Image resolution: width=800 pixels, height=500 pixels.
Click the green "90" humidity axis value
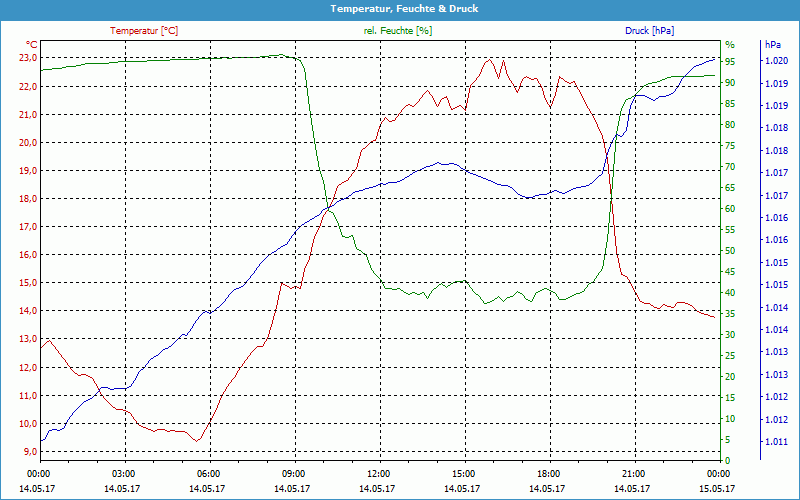click(730, 83)
